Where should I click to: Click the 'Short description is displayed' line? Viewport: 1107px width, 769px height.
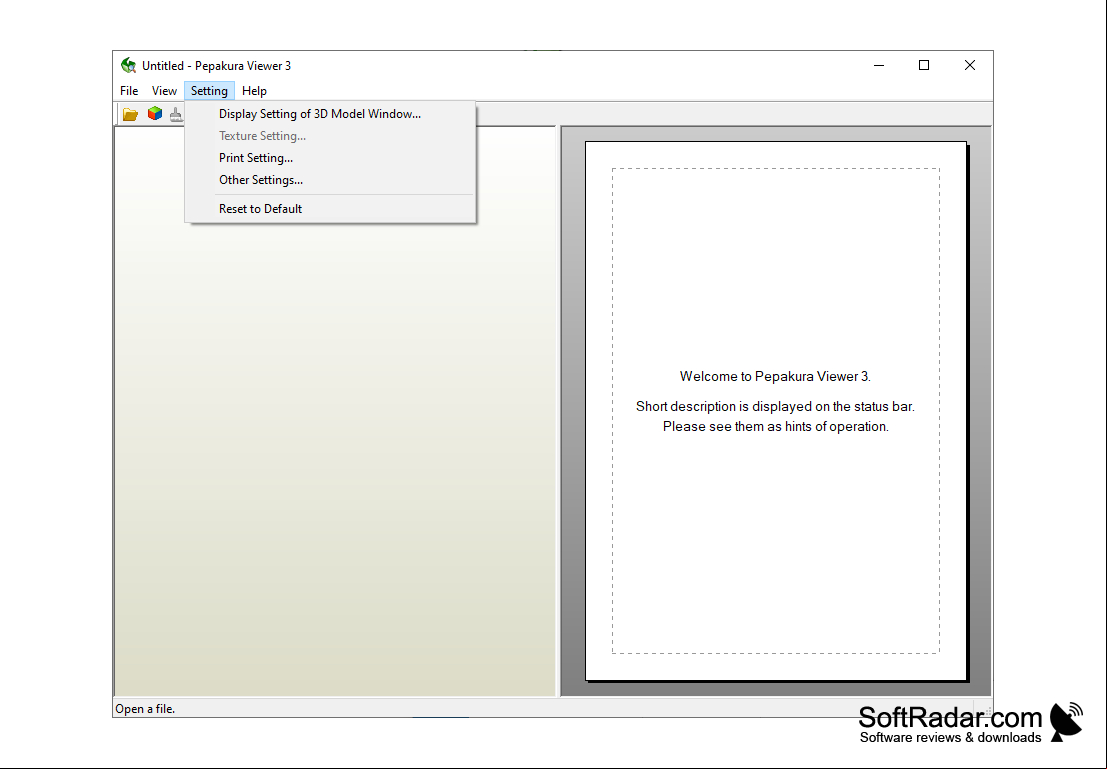(x=775, y=407)
